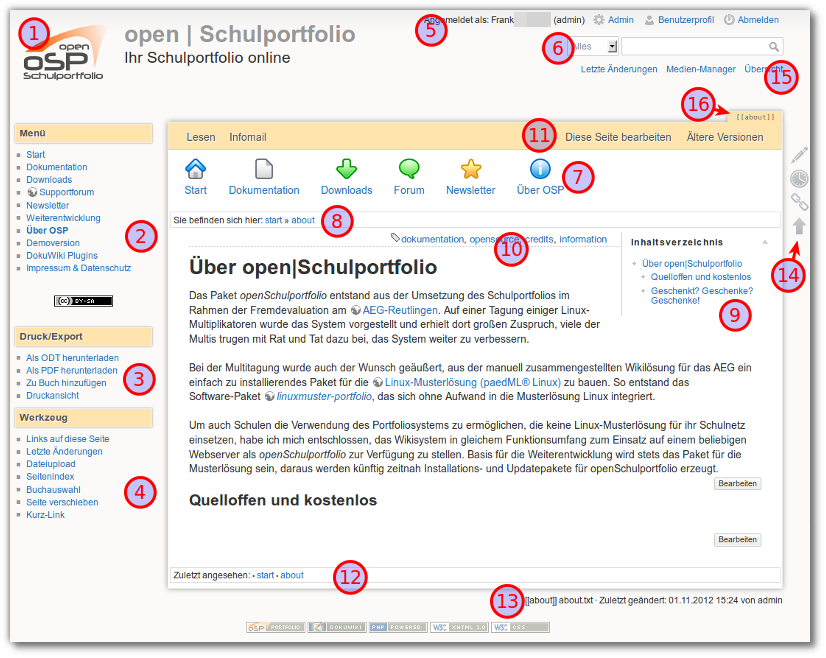This screenshot has height=658, width=826.
Task: Jump to top with the up-arrow icon
Action: click(799, 227)
